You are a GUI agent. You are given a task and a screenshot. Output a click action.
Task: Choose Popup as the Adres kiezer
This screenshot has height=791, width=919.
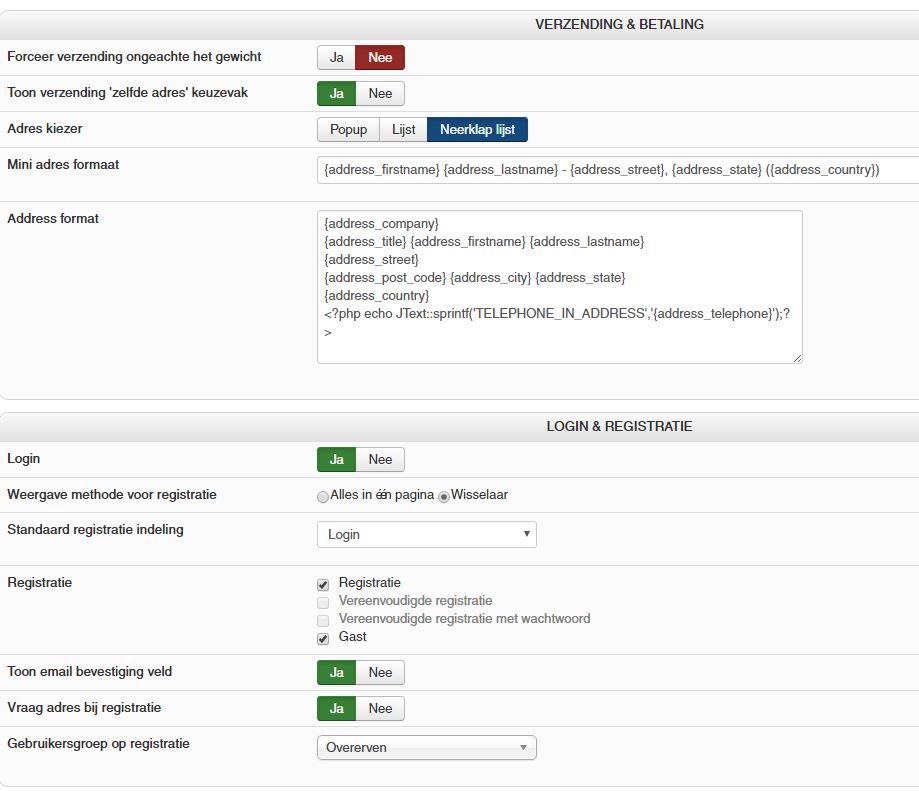tap(348, 130)
